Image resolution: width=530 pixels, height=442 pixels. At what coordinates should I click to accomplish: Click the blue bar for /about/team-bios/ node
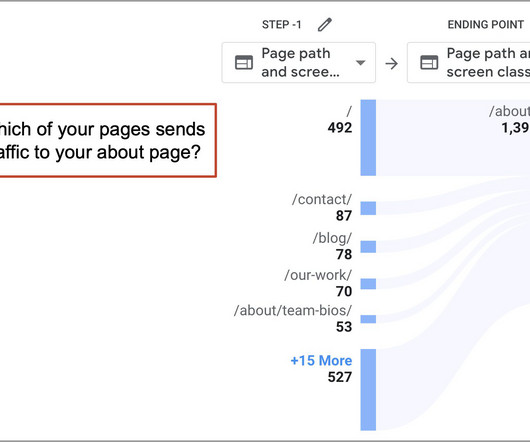tap(368, 319)
